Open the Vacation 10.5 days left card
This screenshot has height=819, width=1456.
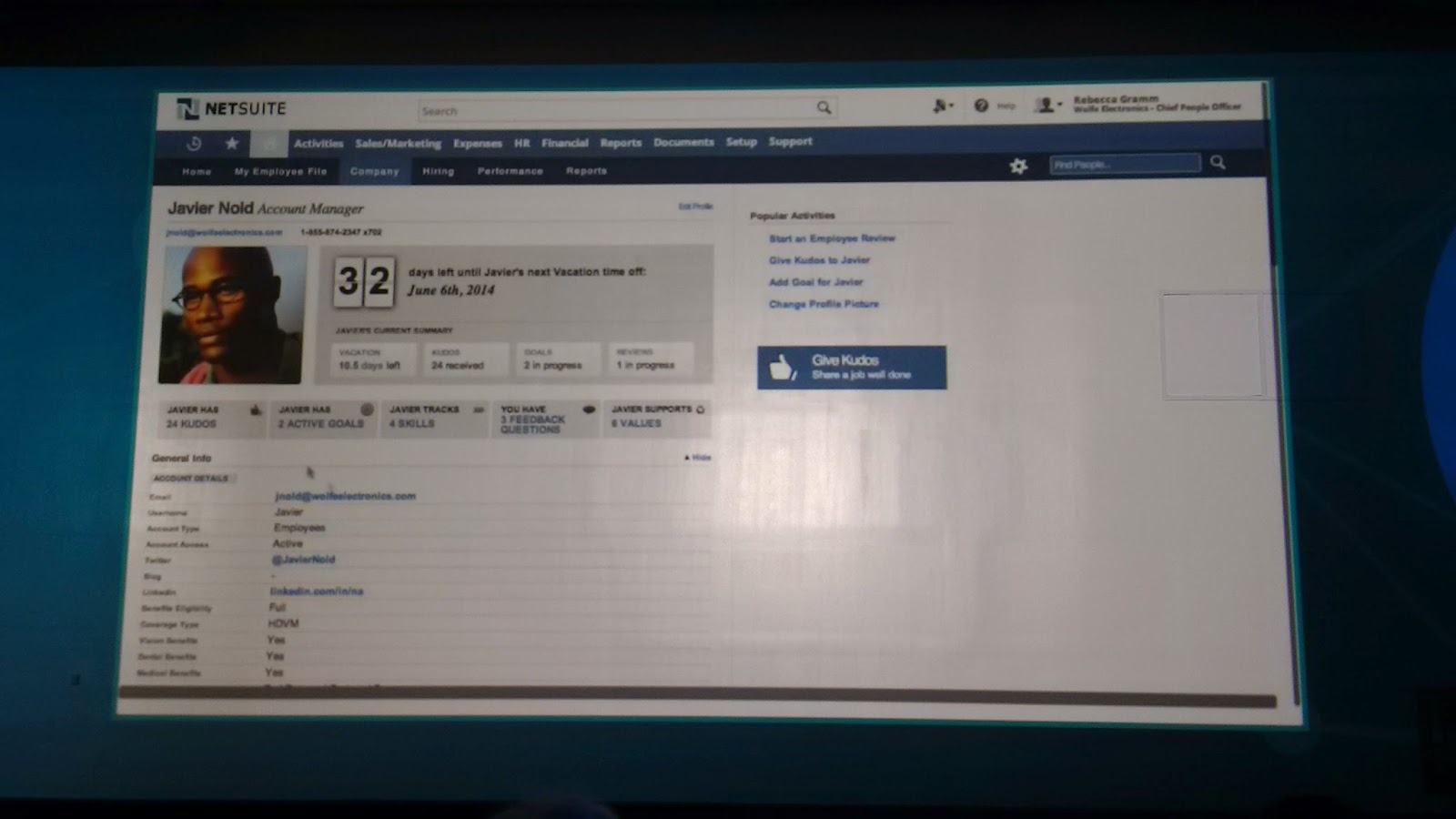click(x=373, y=359)
